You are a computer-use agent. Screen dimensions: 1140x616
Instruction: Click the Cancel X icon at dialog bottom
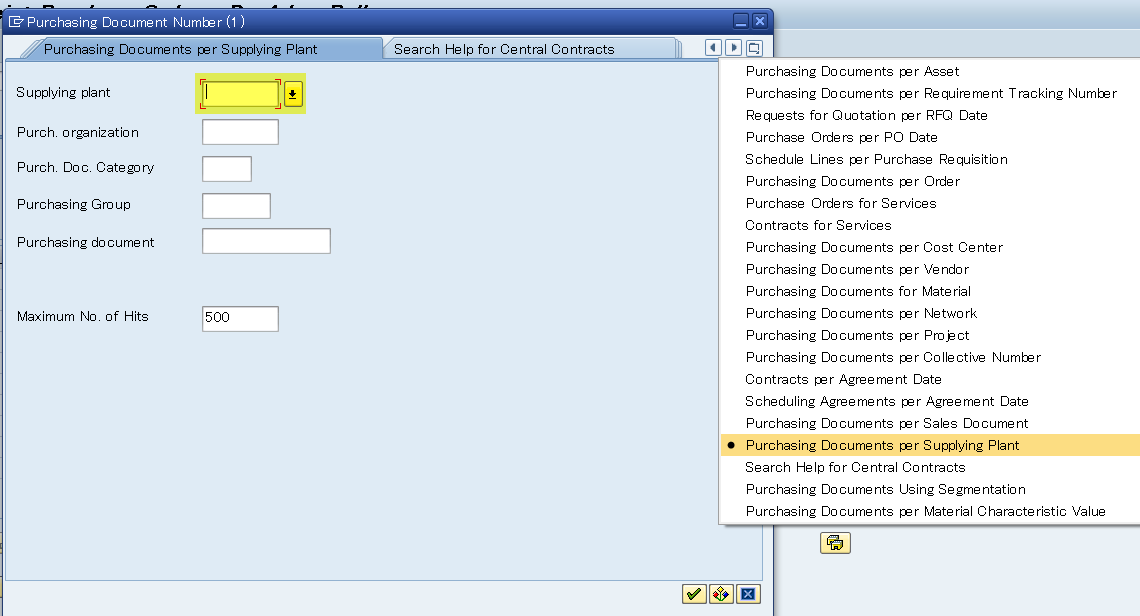pyautogui.click(x=747, y=594)
